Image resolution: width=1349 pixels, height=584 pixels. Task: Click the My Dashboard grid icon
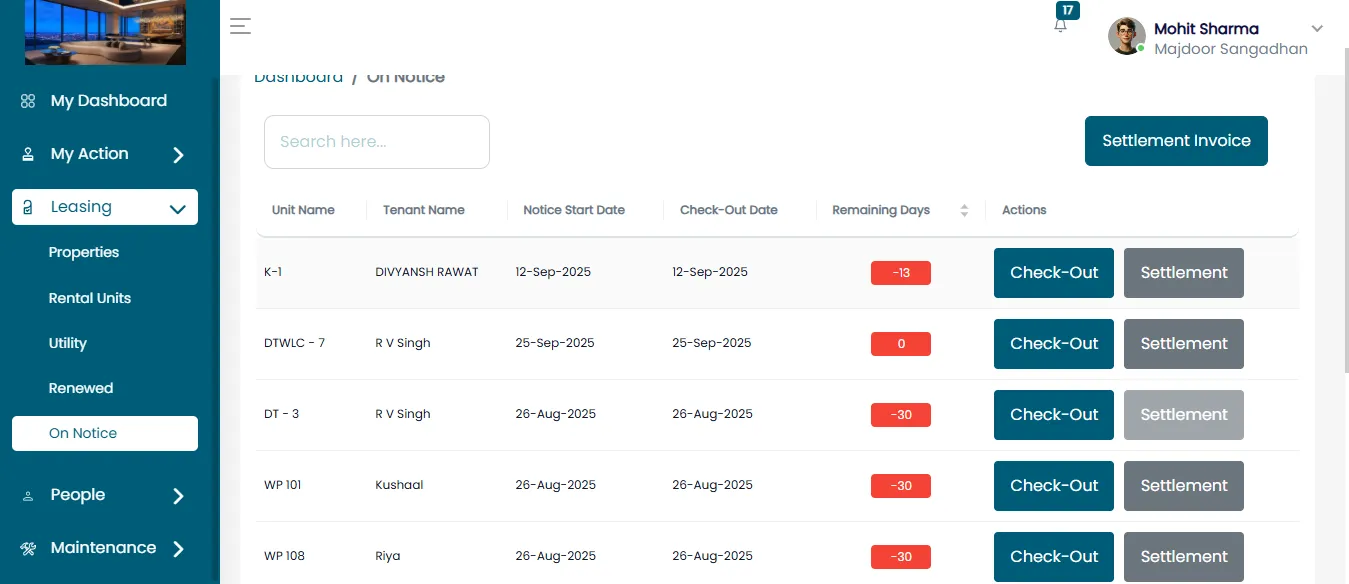point(28,101)
